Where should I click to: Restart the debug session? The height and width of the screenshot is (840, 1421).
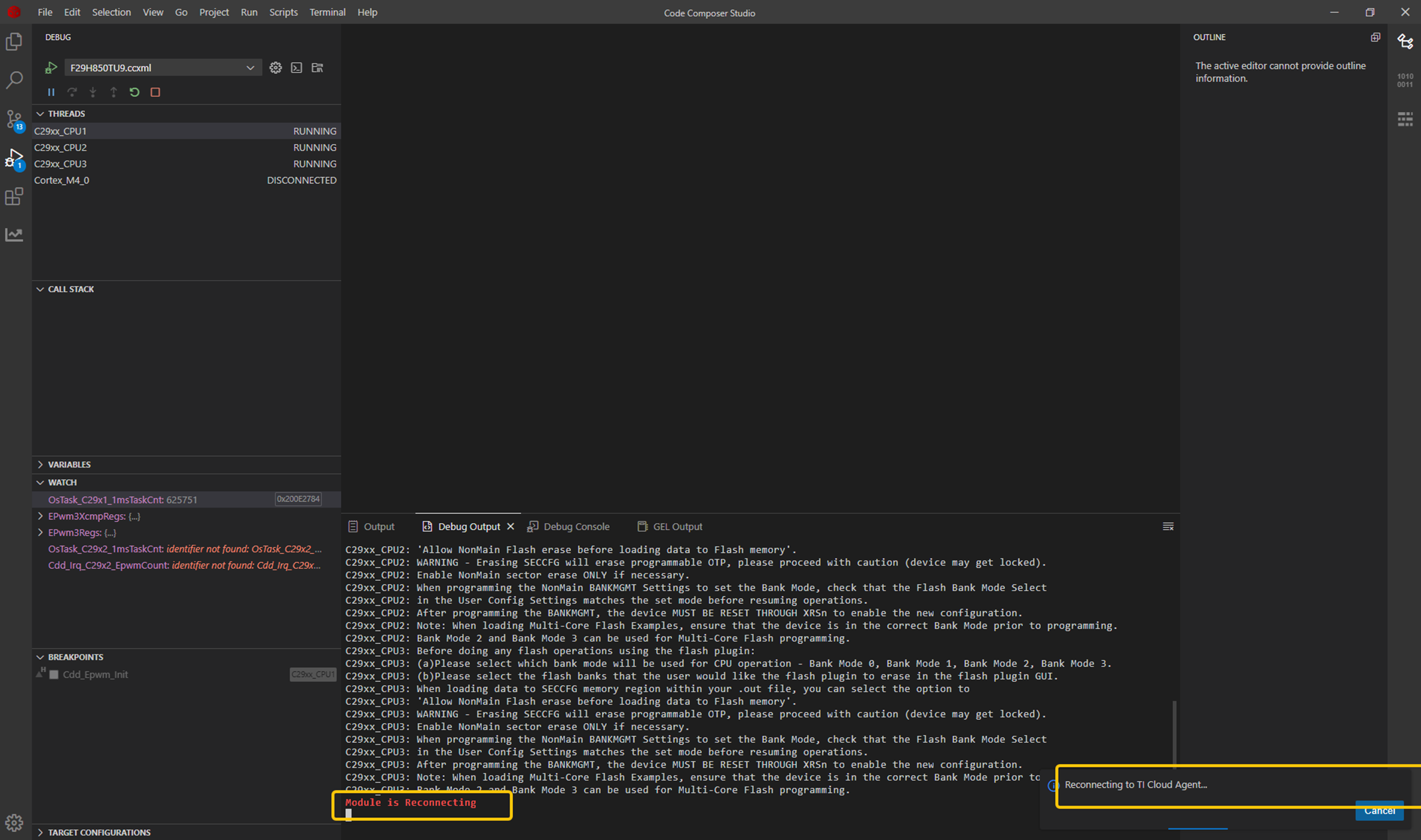134,92
